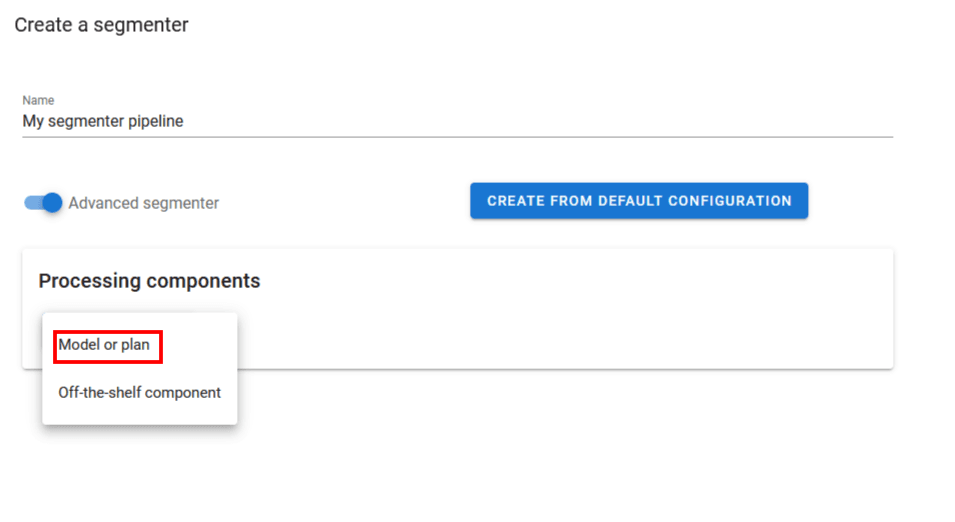Image resolution: width=955 pixels, height=522 pixels.
Task: Pick the last entry in the component menu
Action: [139, 393]
